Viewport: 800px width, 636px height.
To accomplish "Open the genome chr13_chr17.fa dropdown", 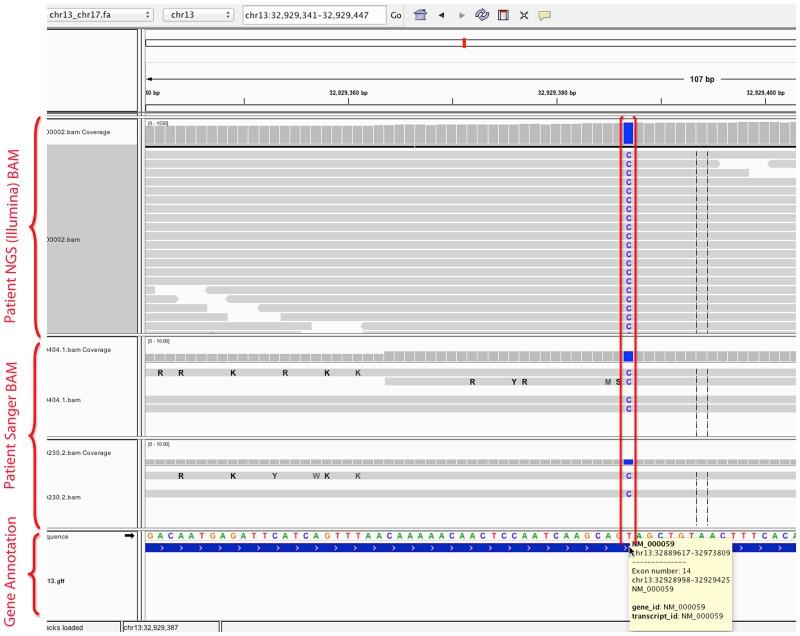I will (99, 16).
